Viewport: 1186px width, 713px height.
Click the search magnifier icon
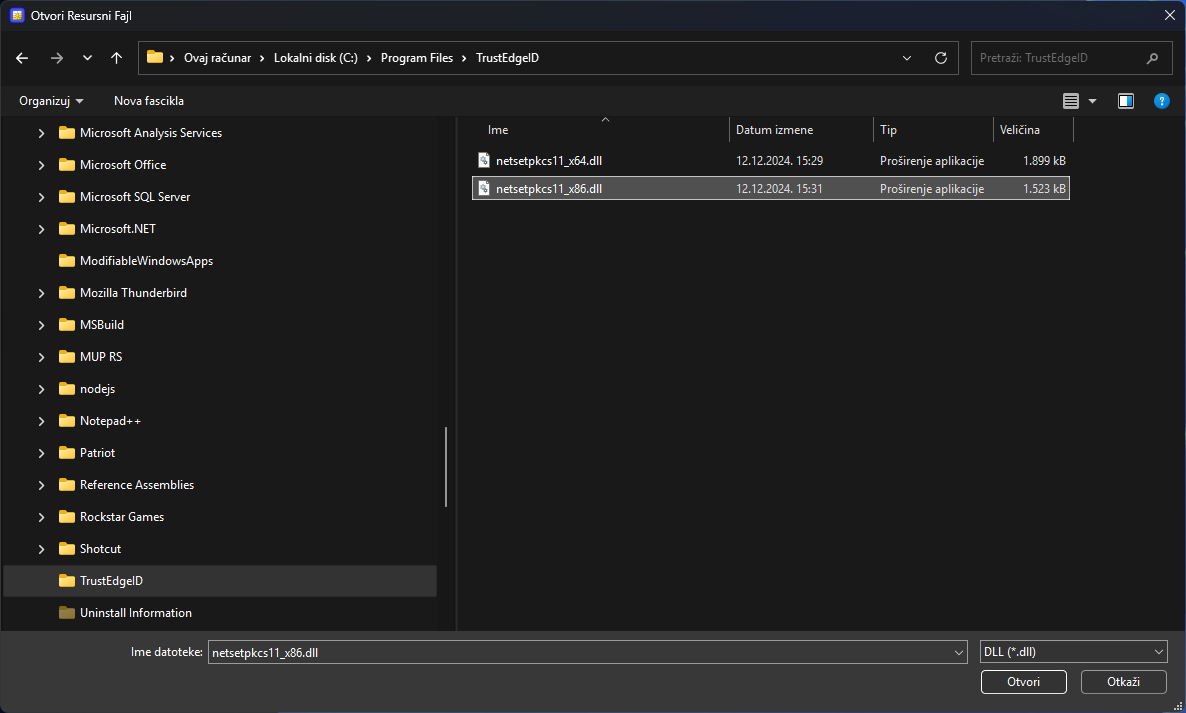pyautogui.click(x=1152, y=58)
